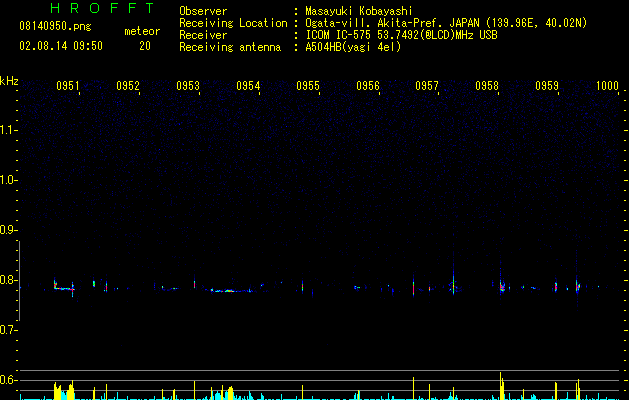This screenshot has height=400, width=629.
Task: Click the 0952 time marker
Action: (128, 86)
